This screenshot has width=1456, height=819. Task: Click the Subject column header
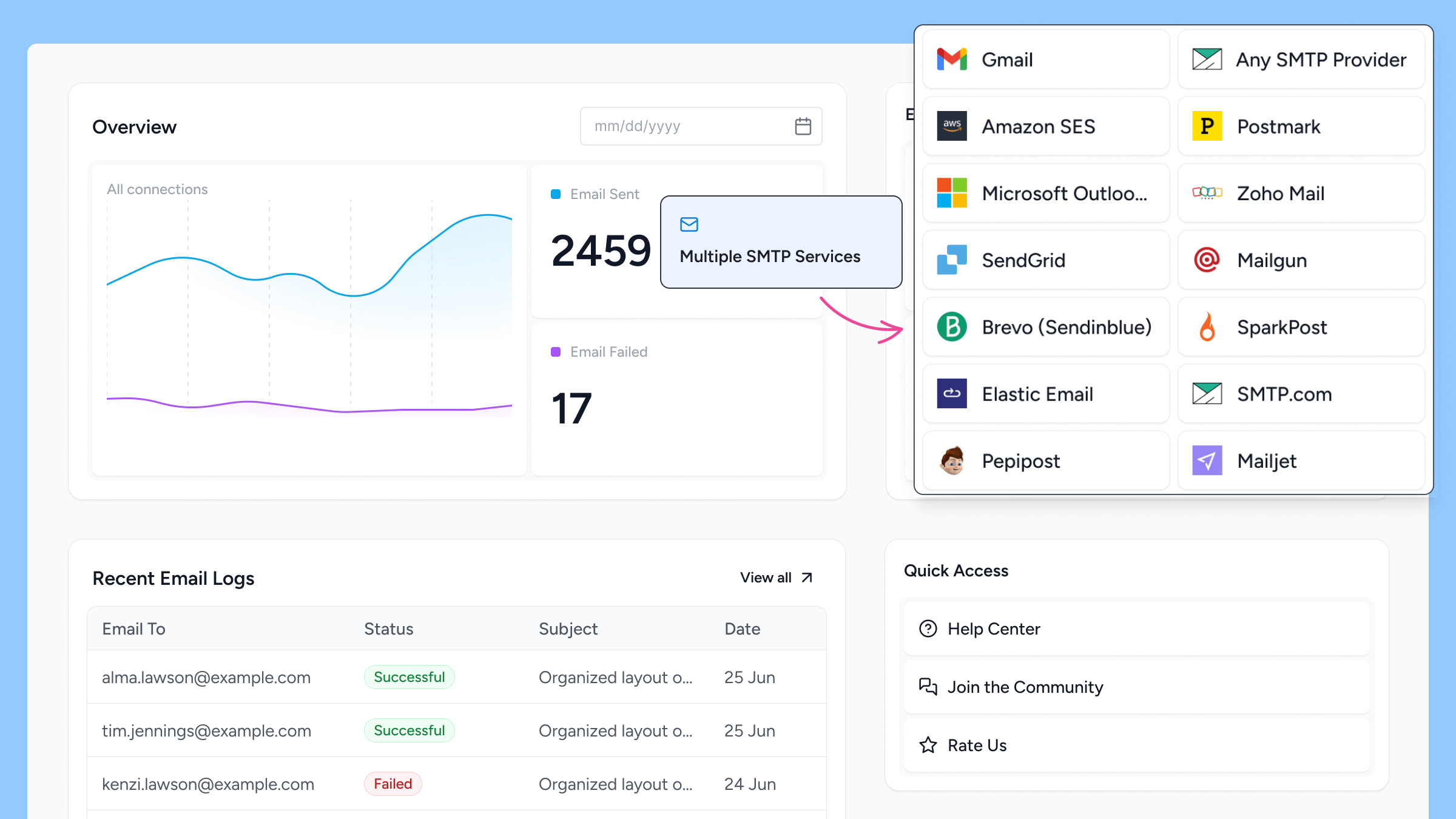click(568, 629)
